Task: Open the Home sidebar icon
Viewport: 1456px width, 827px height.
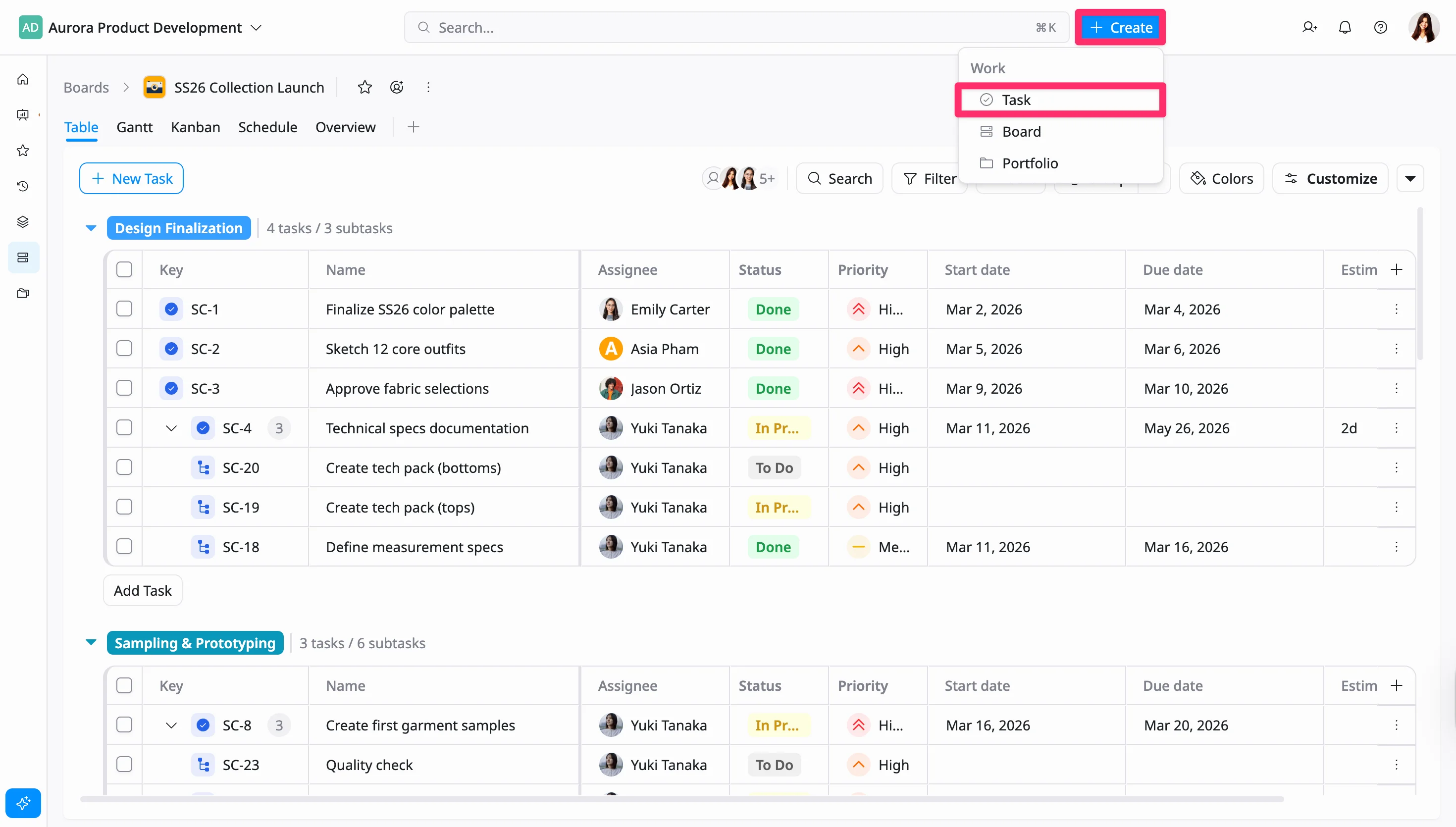Action: click(23, 79)
